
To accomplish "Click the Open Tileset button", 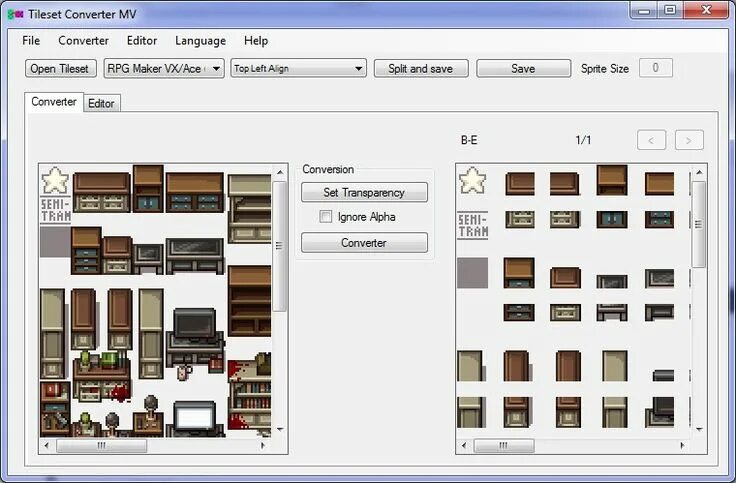I will tap(61, 69).
